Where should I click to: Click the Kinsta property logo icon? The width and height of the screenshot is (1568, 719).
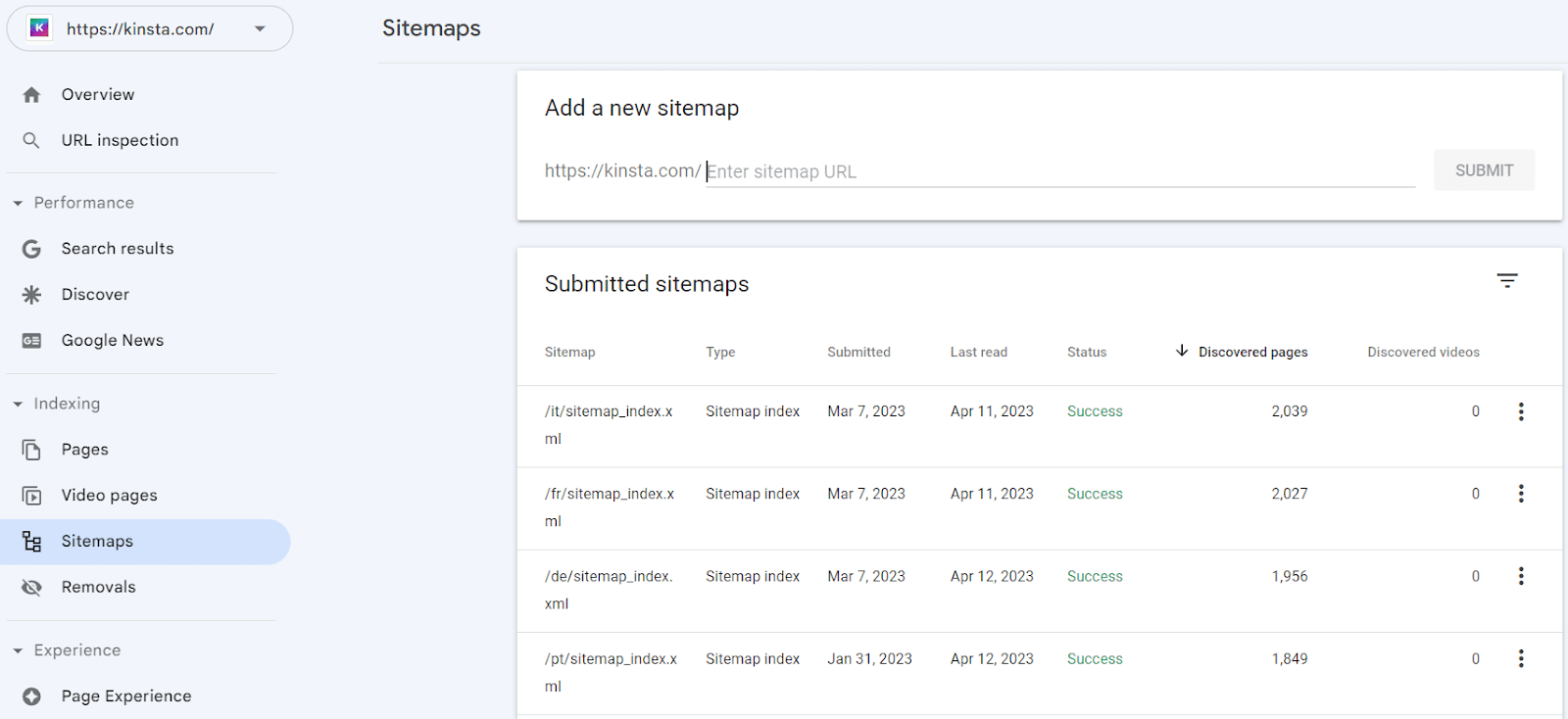pyautogui.click(x=39, y=27)
